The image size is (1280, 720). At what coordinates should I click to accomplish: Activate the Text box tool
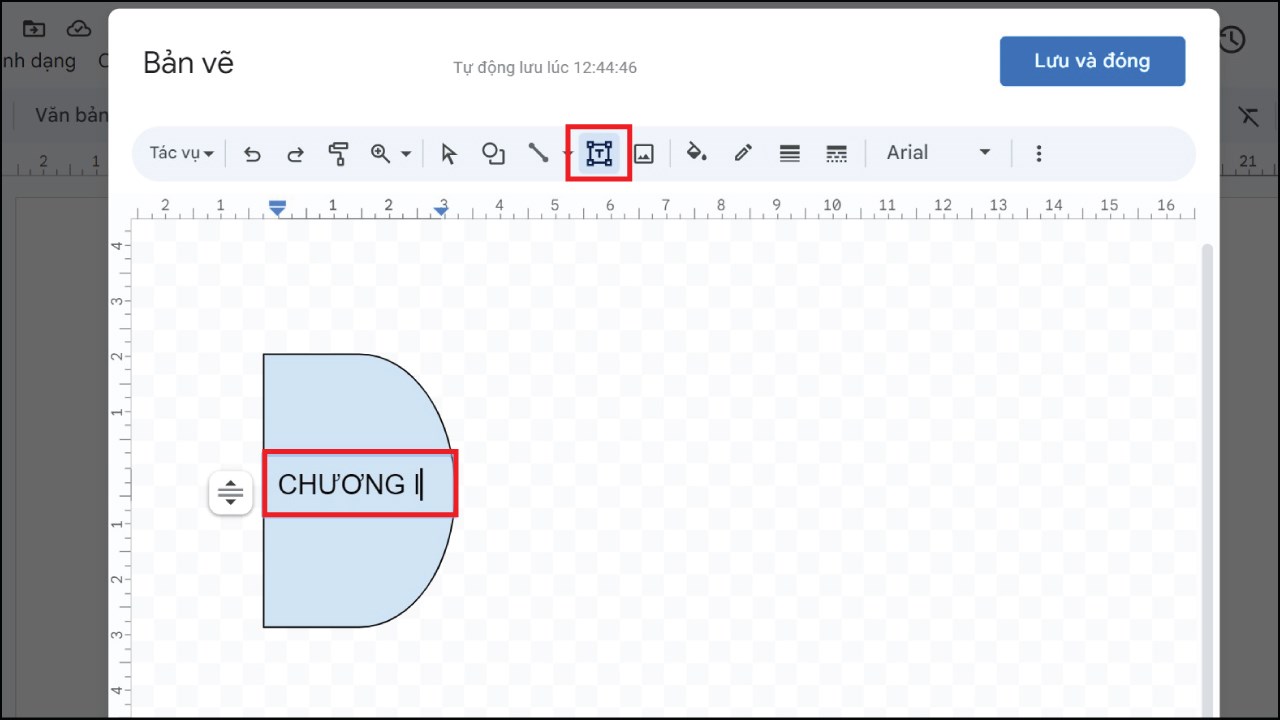[x=599, y=153]
